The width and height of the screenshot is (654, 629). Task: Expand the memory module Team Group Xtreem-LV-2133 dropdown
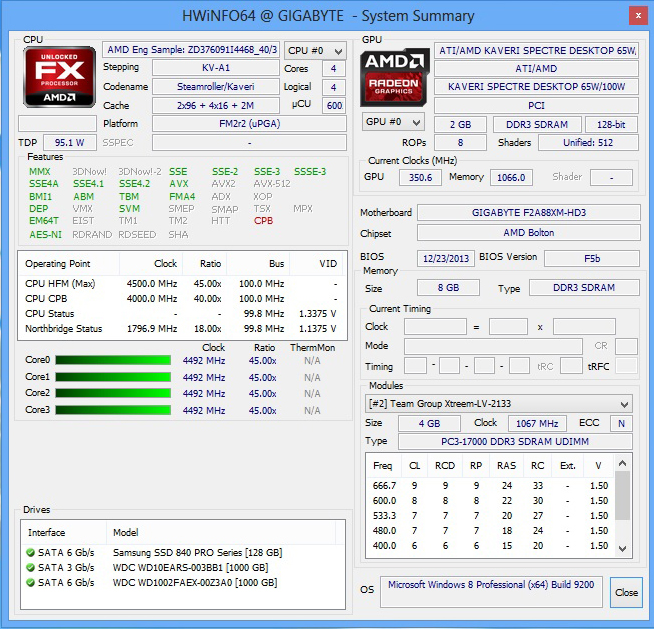498,404
